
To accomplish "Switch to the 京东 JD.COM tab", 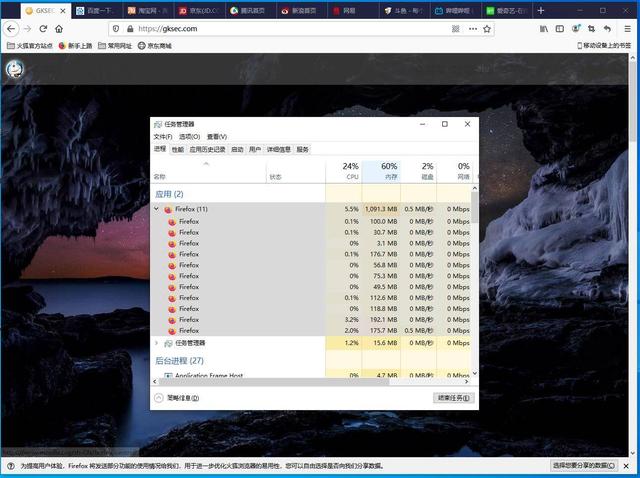I will click(x=200, y=11).
